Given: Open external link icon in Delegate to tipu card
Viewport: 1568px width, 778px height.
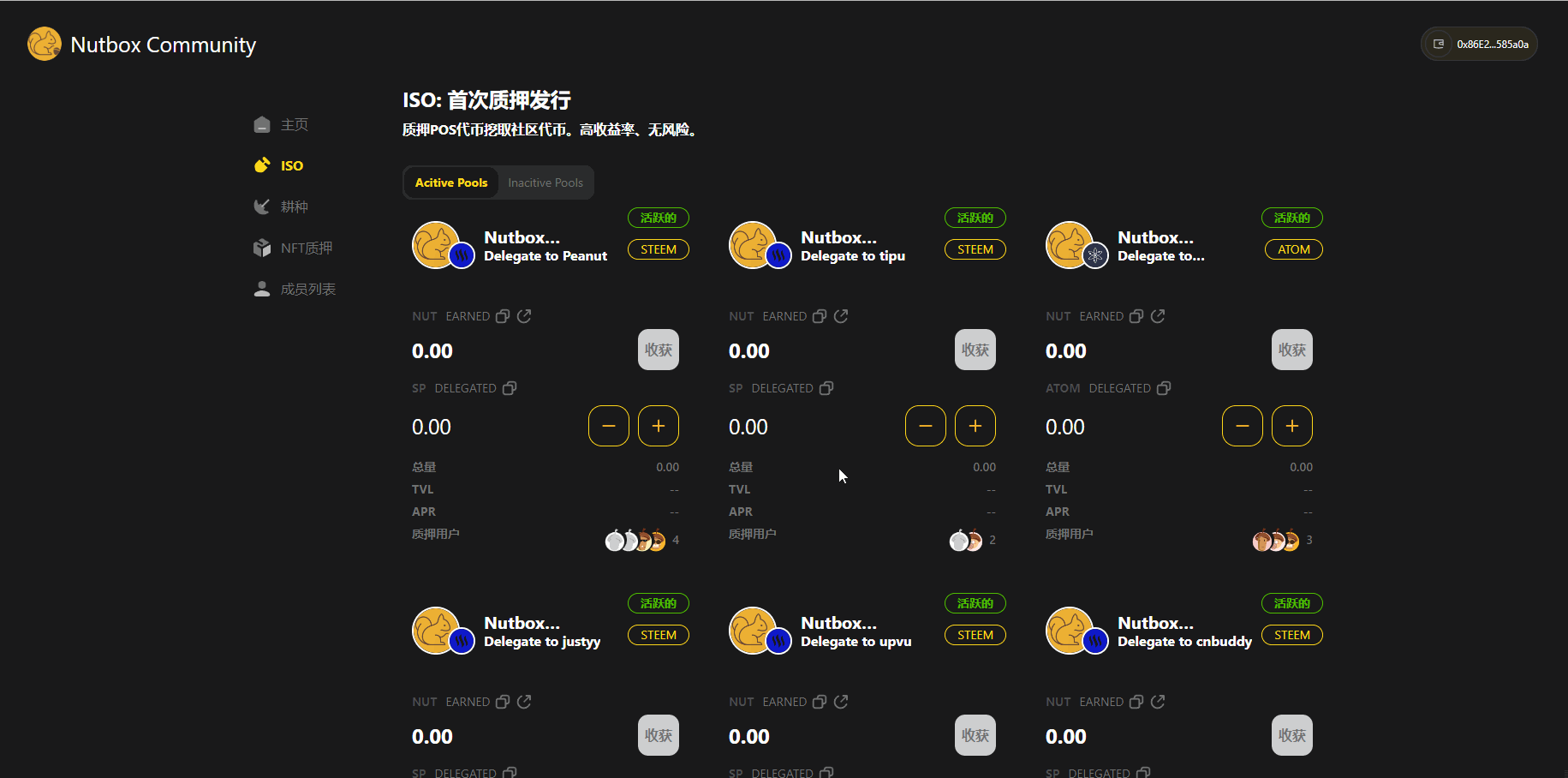Looking at the screenshot, I should (x=841, y=316).
